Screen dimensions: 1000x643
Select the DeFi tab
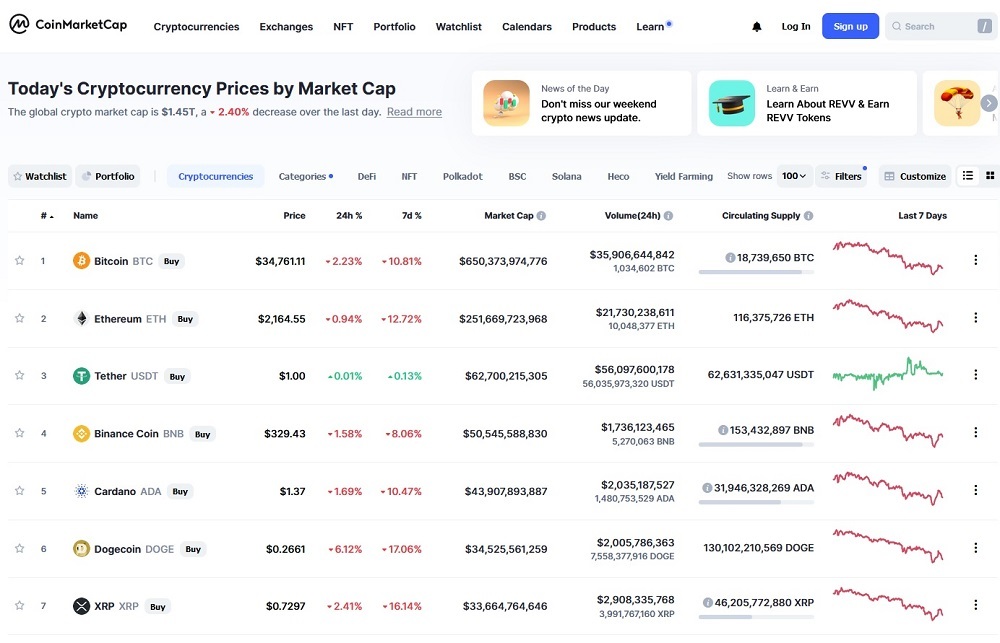[x=367, y=176]
